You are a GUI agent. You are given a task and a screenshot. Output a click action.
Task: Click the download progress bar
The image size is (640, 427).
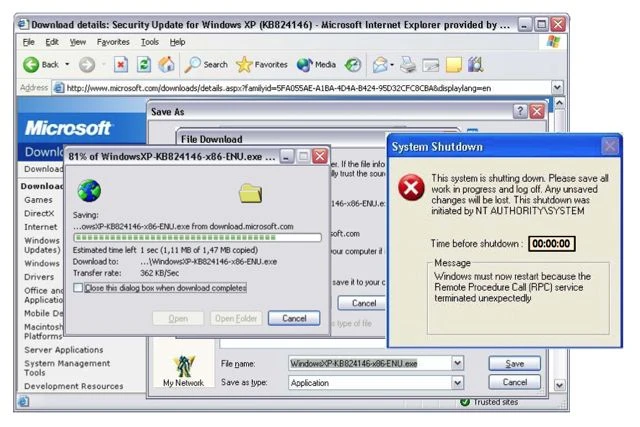197,238
